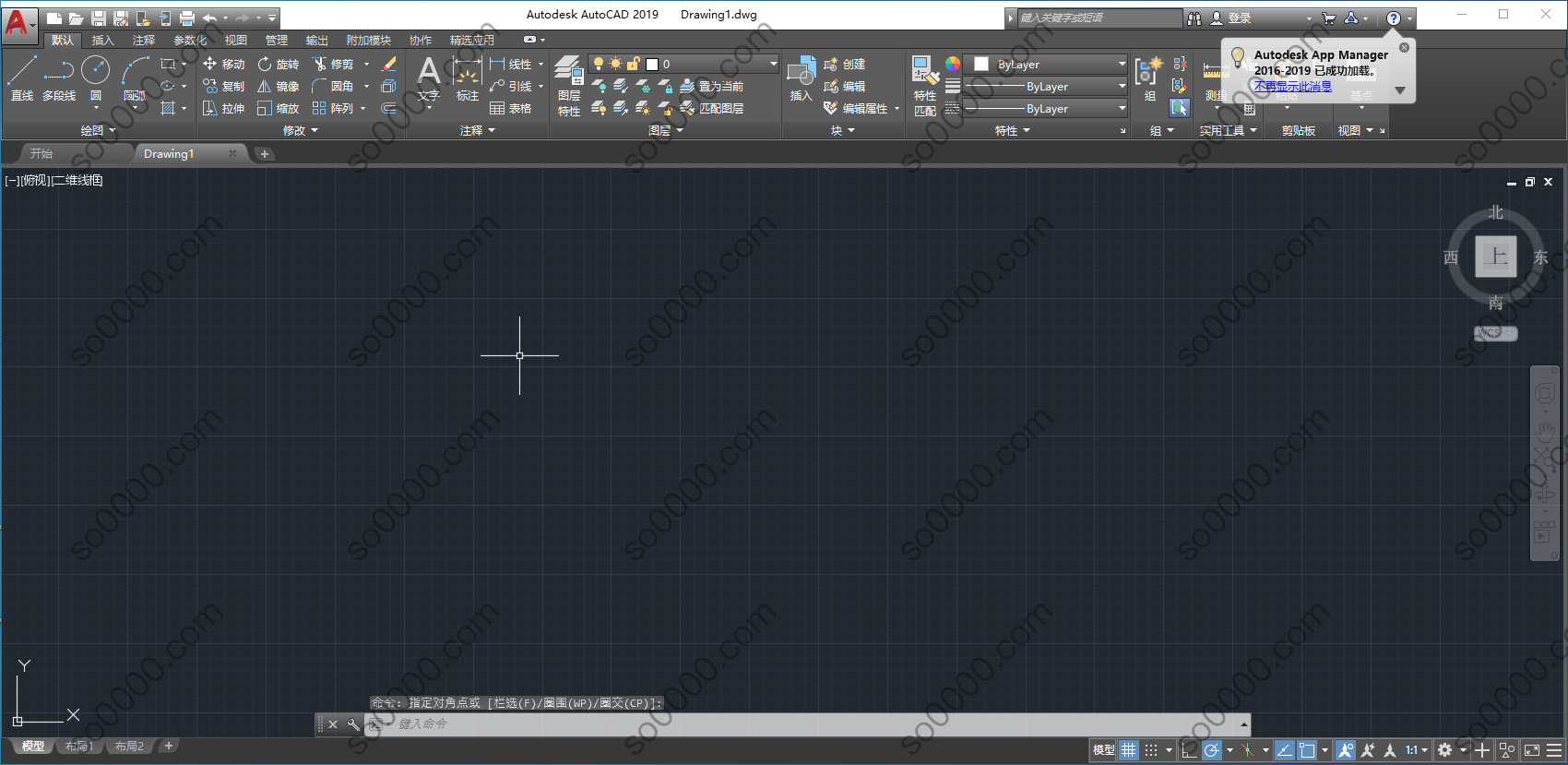Click the 置为当前 (Make Current) layer button
Screen dimensions: 1568x765
click(711, 86)
